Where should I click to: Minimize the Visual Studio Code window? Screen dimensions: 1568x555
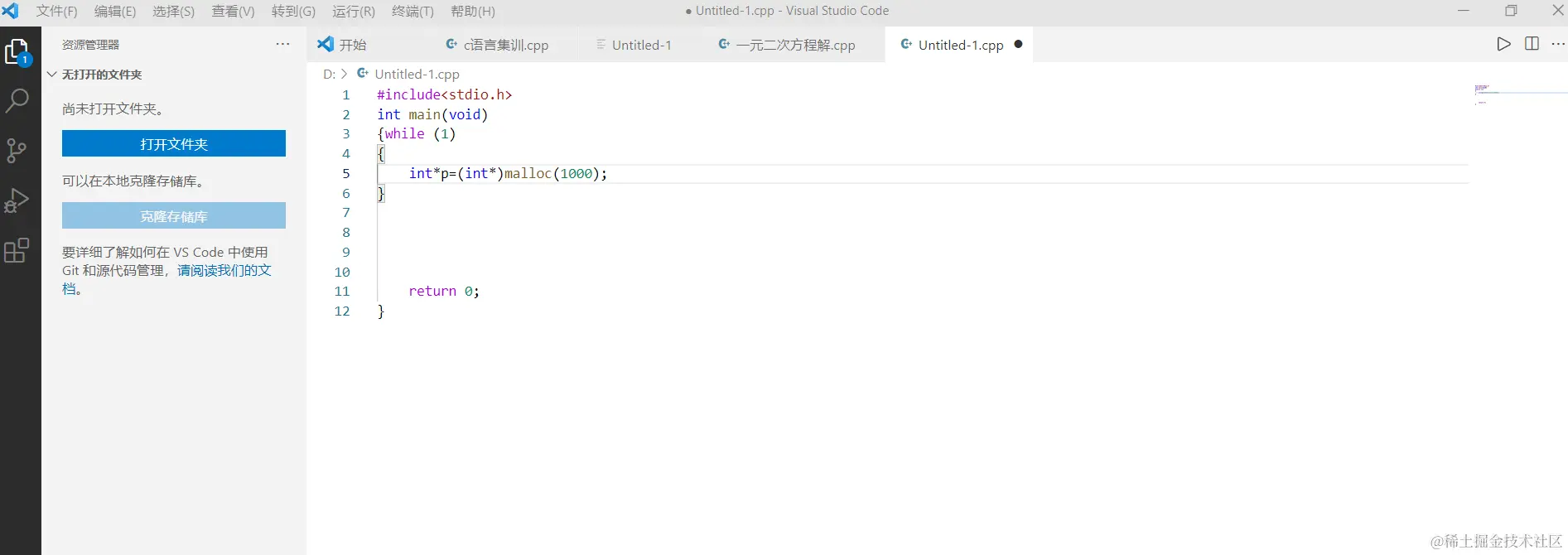pyautogui.click(x=1464, y=11)
